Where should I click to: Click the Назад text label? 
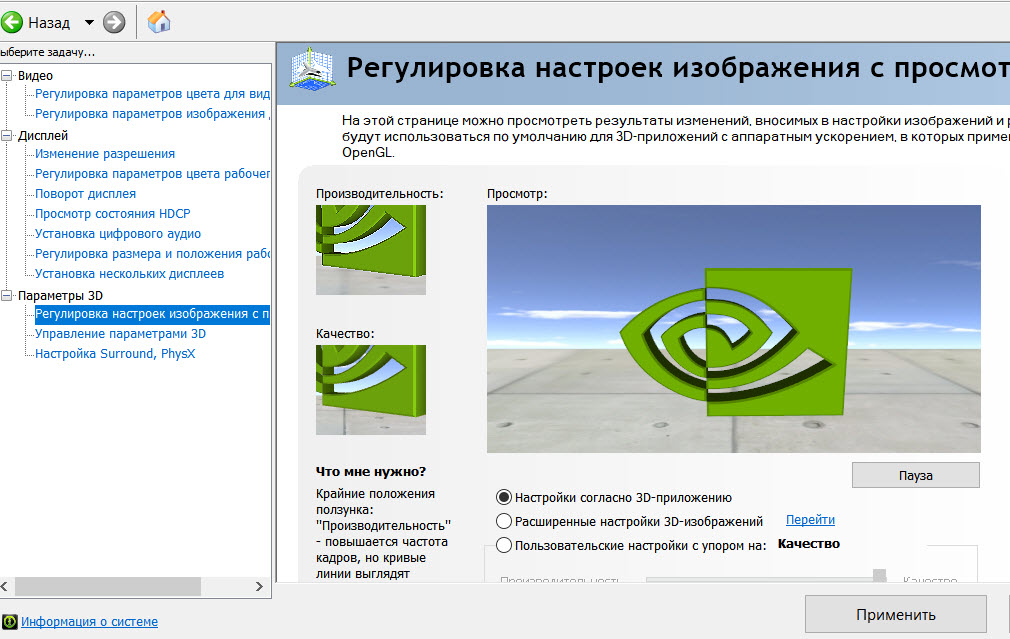[x=49, y=23]
